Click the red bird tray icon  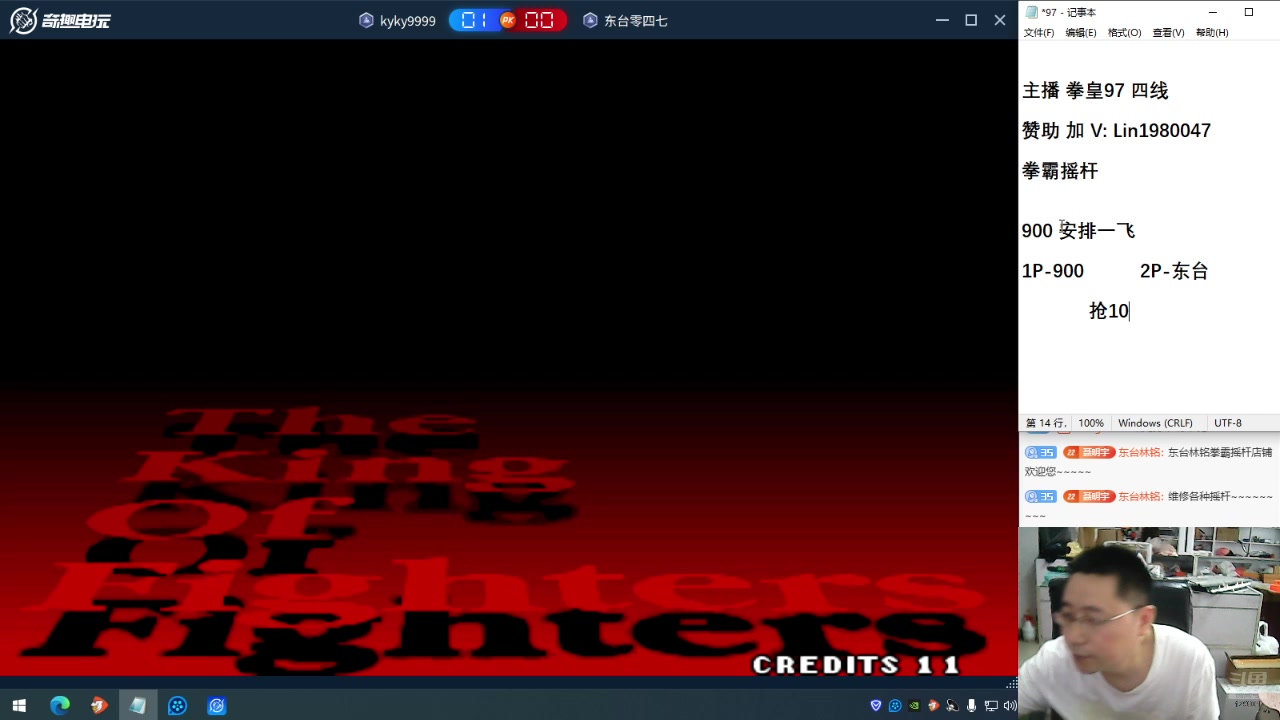click(x=933, y=706)
